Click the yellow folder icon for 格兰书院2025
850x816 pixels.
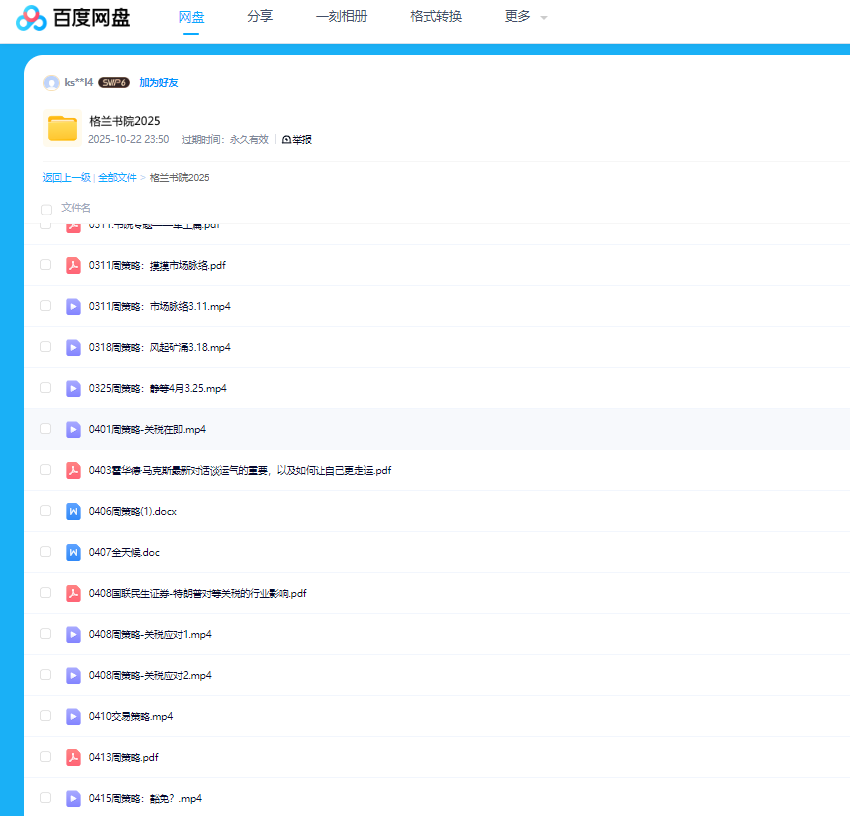[x=62, y=129]
